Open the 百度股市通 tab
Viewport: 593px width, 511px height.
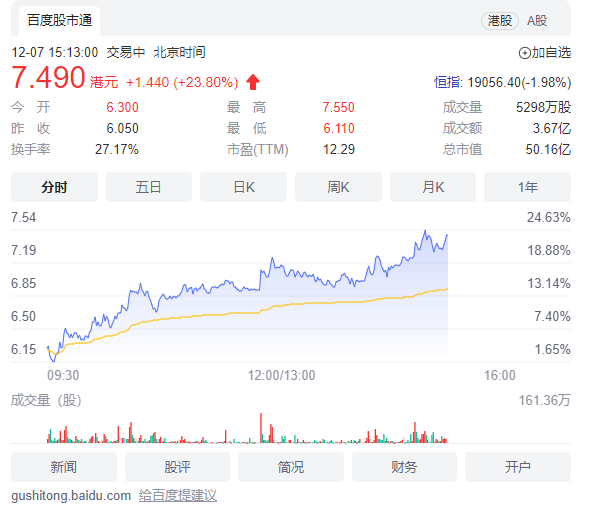point(60,20)
